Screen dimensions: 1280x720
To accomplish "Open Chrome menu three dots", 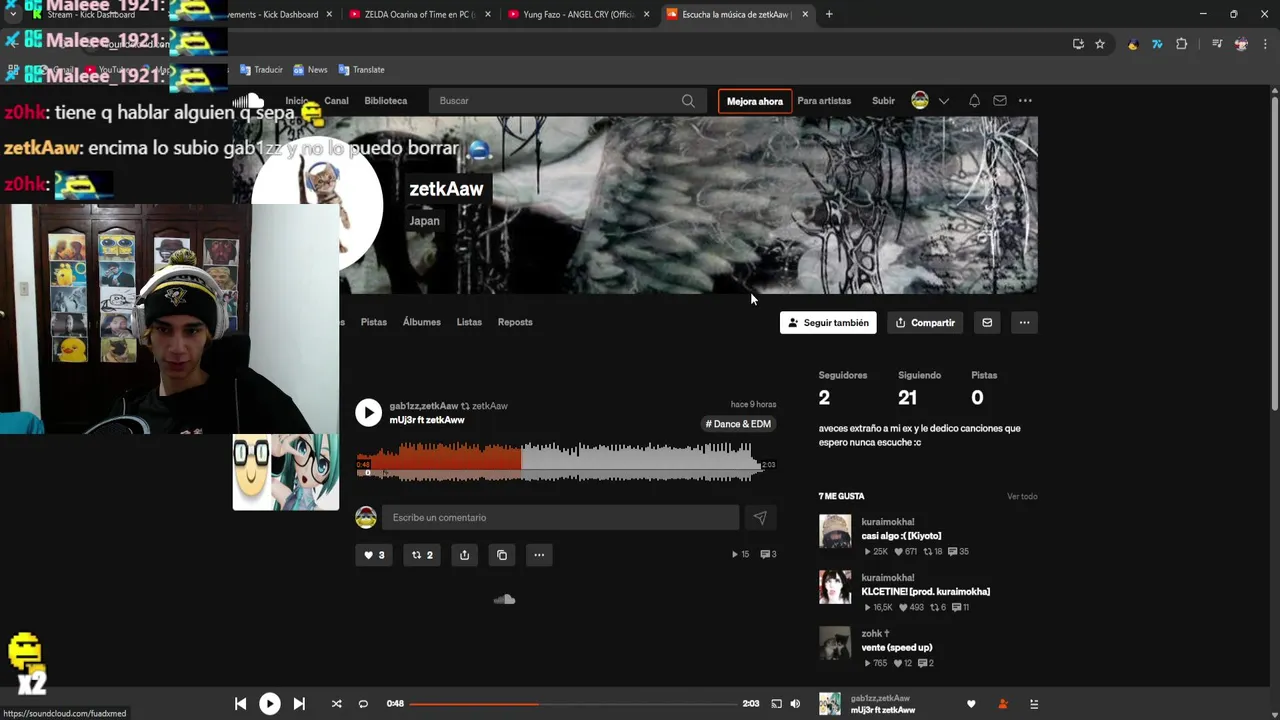I will (x=1265, y=44).
